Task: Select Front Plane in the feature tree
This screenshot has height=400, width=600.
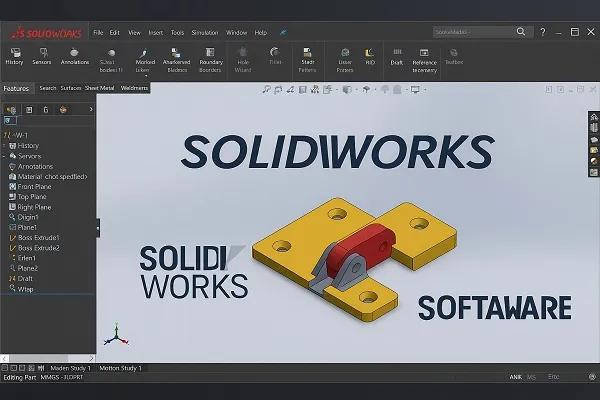Action: (30, 187)
